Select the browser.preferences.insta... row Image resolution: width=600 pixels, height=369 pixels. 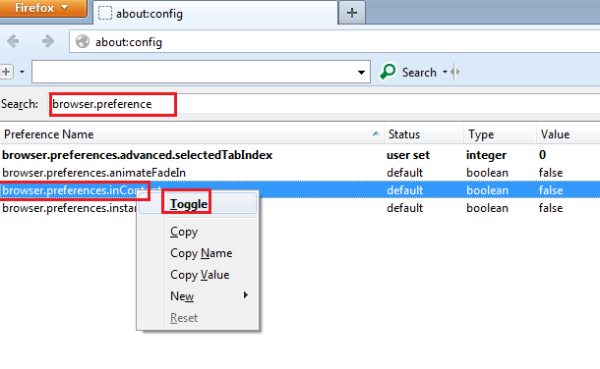pyautogui.click(x=300, y=208)
